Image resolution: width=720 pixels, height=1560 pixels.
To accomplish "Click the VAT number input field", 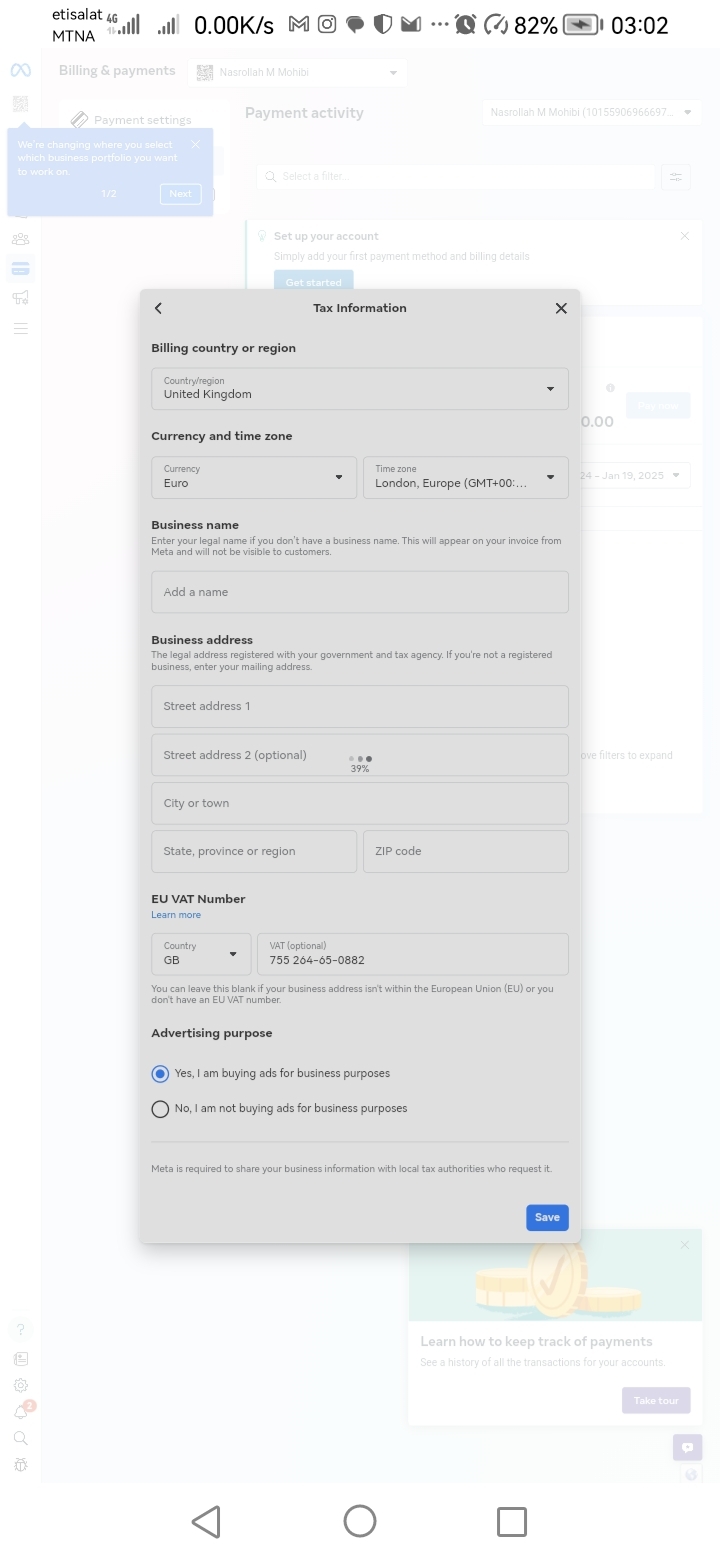I will click(412, 955).
